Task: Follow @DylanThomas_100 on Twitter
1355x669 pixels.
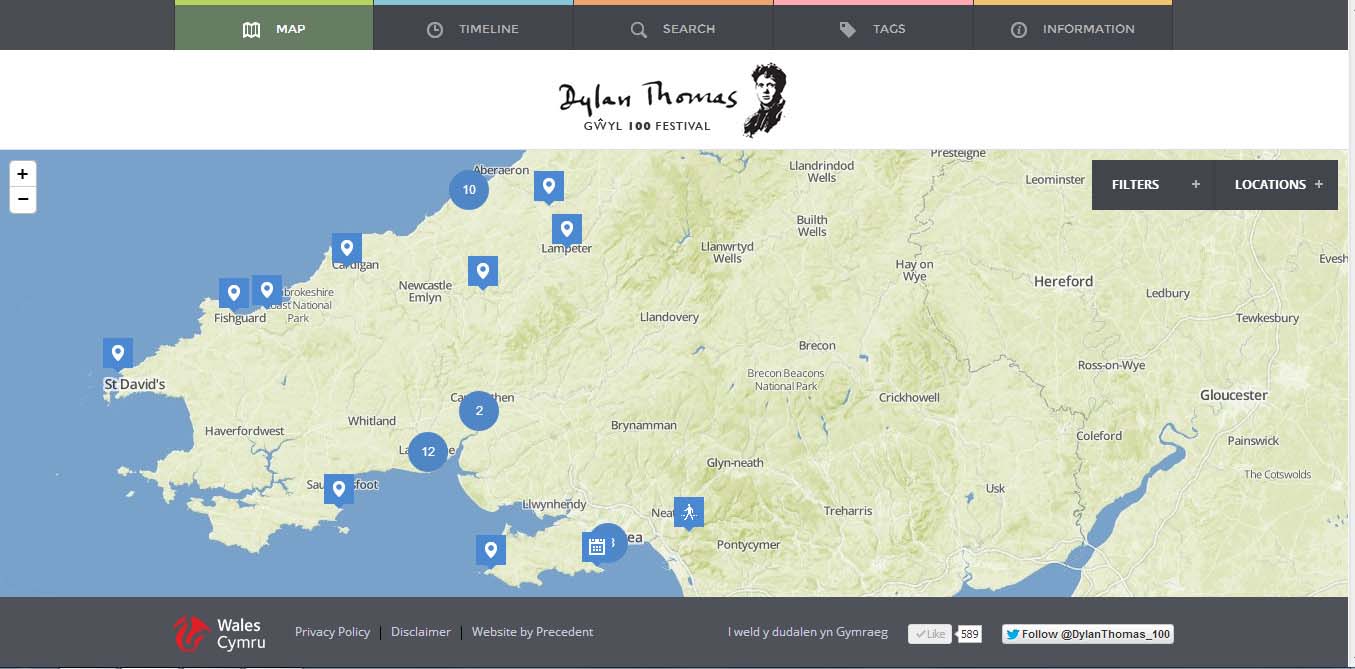Action: pos(1087,634)
